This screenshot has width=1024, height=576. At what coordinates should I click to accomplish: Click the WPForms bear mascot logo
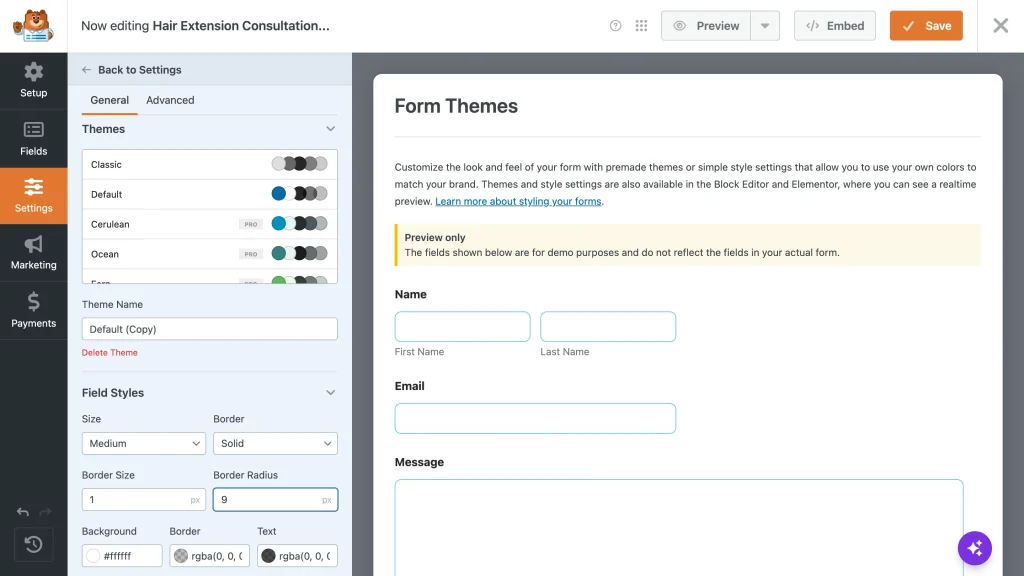[33, 26]
